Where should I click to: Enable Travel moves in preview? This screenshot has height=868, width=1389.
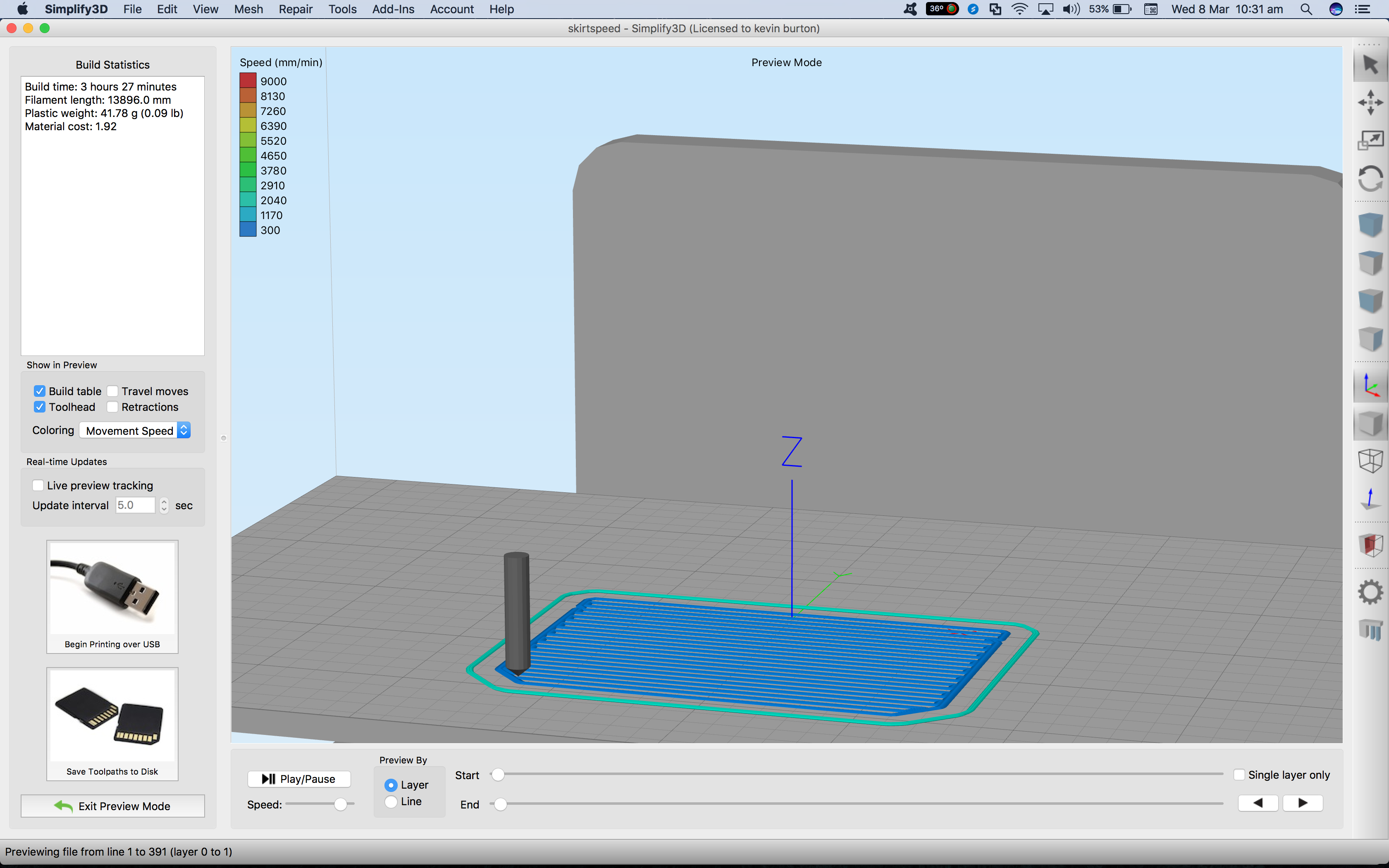(x=112, y=391)
